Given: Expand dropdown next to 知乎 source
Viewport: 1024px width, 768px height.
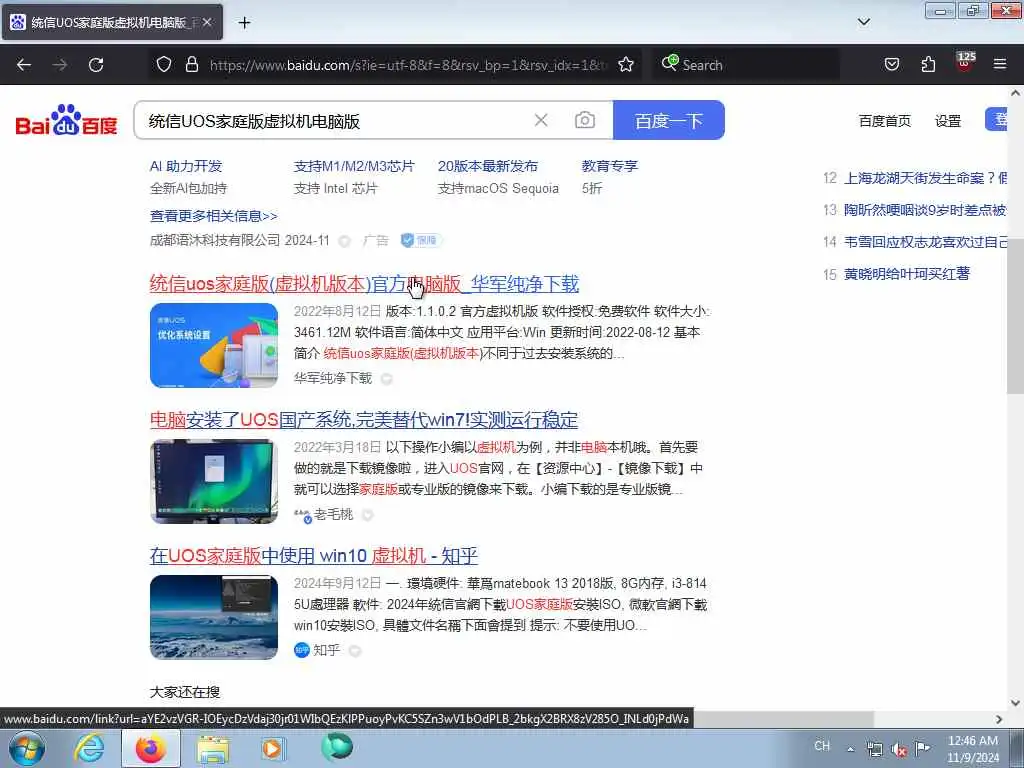Looking at the screenshot, I should 355,651.
